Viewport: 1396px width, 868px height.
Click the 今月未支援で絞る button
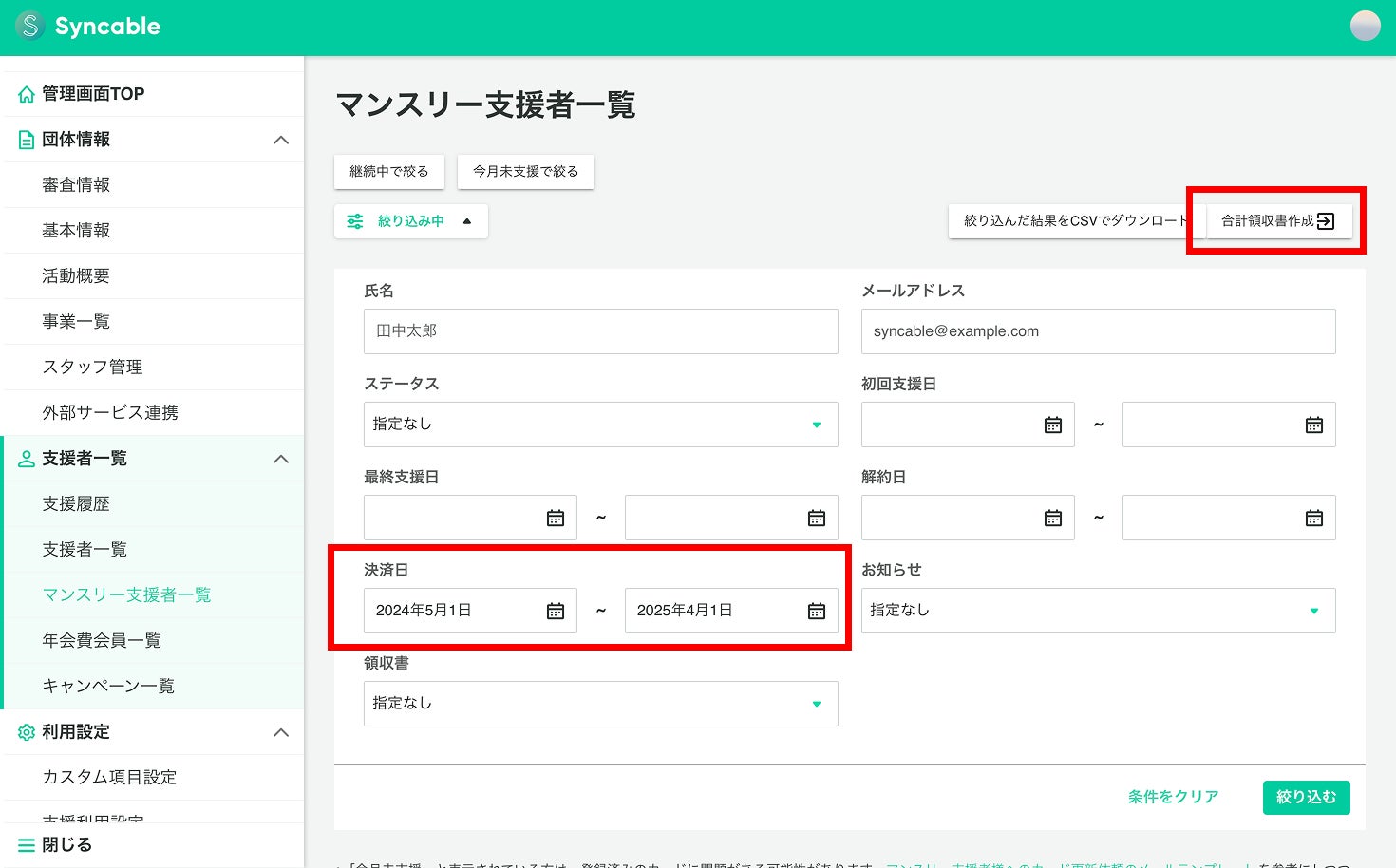[526, 172]
